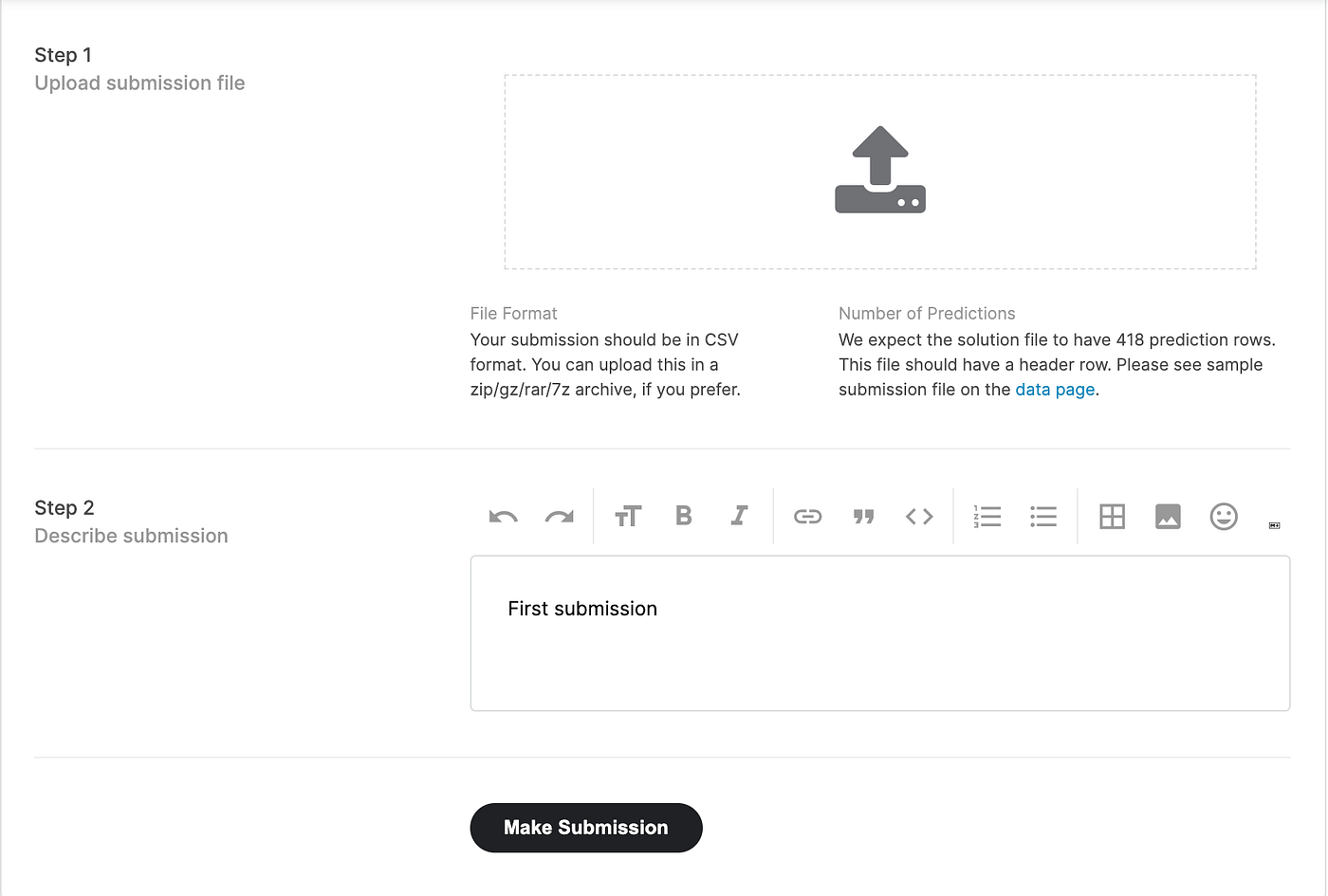The image size is (1328, 896).
Task: Click the Redo icon in the editor toolbar
Action: pyautogui.click(x=559, y=516)
